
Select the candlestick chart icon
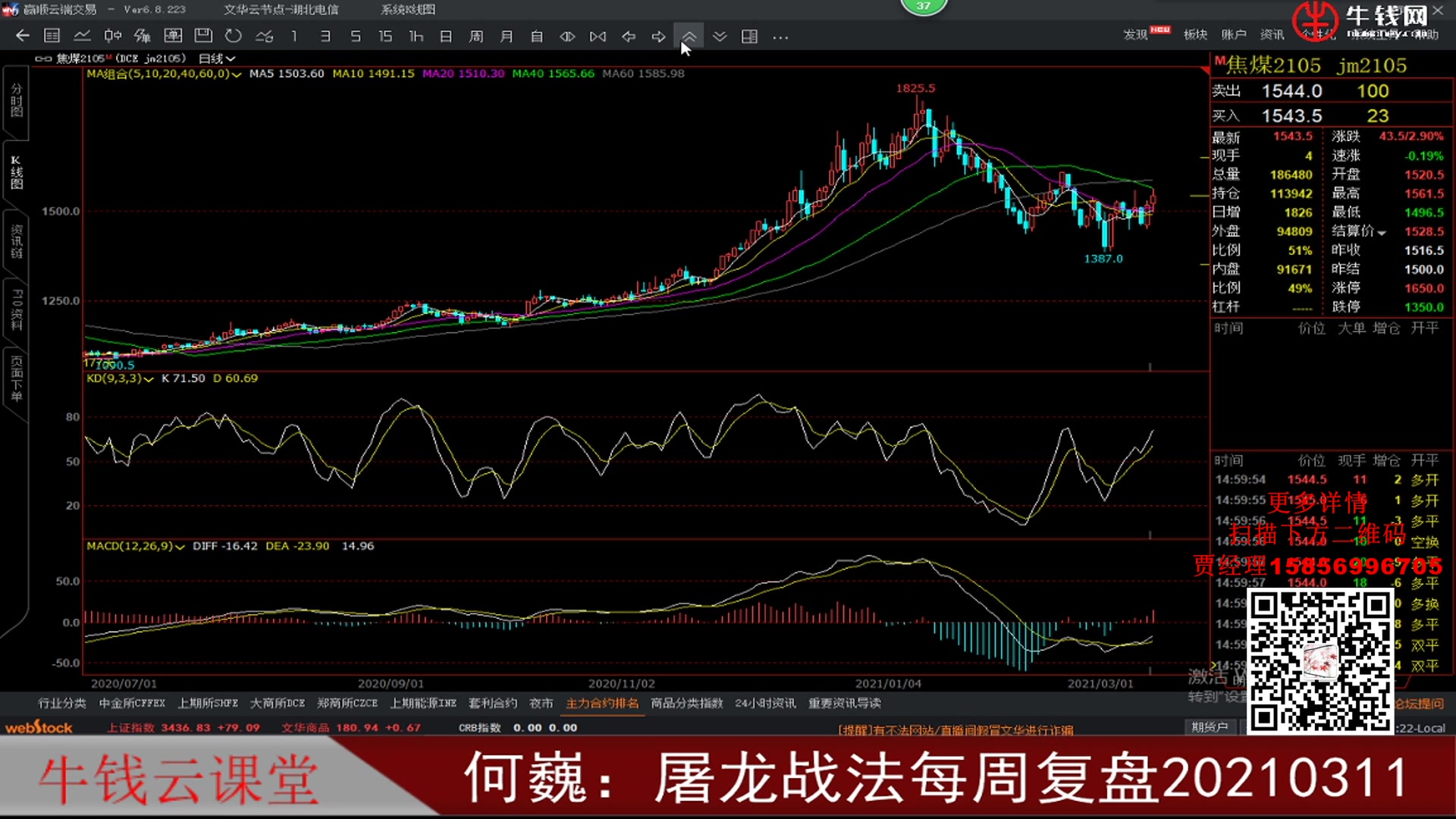pos(112,36)
